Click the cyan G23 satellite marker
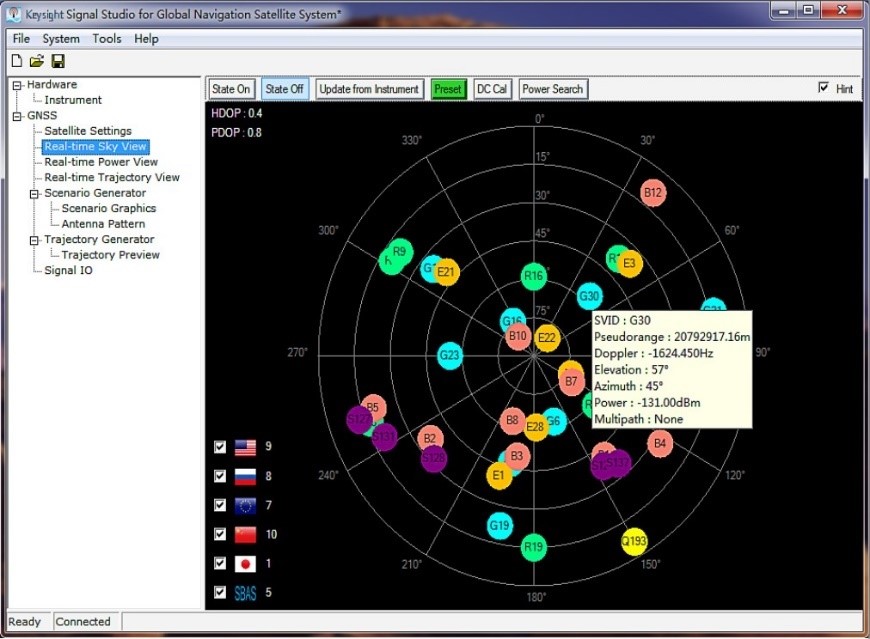Screen dimensions: 870x639 pyautogui.click(x=450, y=355)
